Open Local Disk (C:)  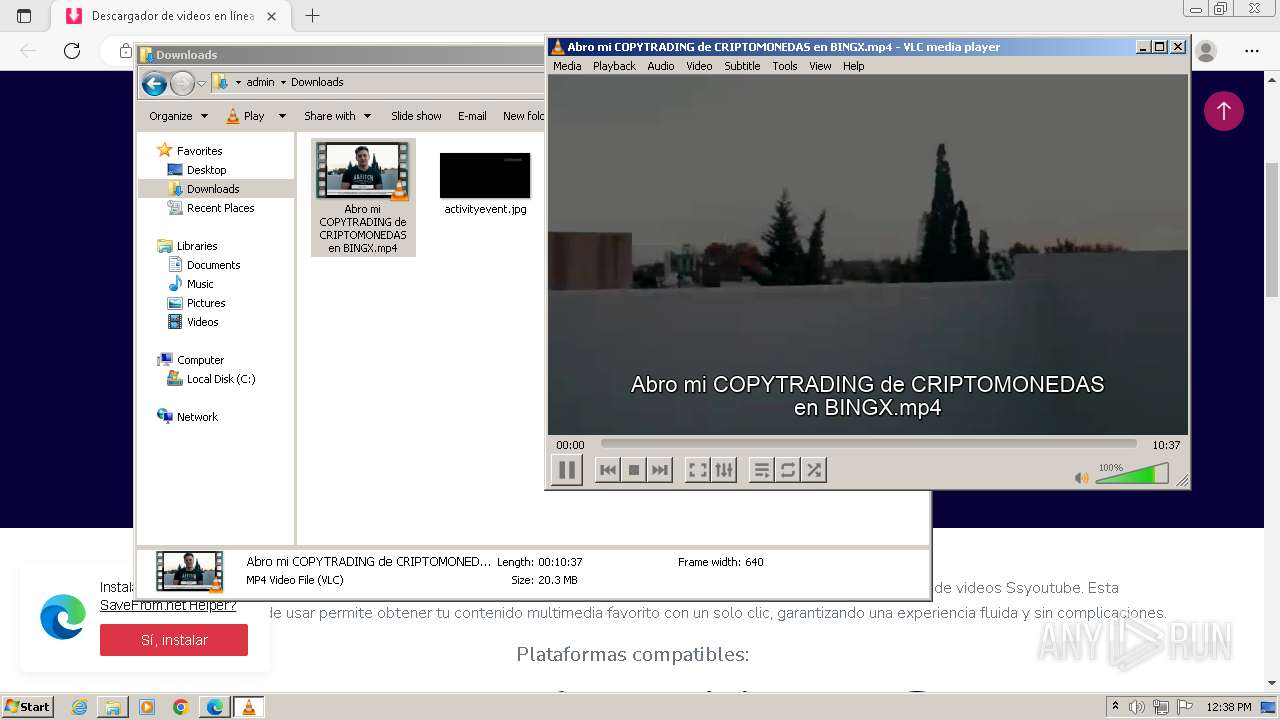[221, 379]
